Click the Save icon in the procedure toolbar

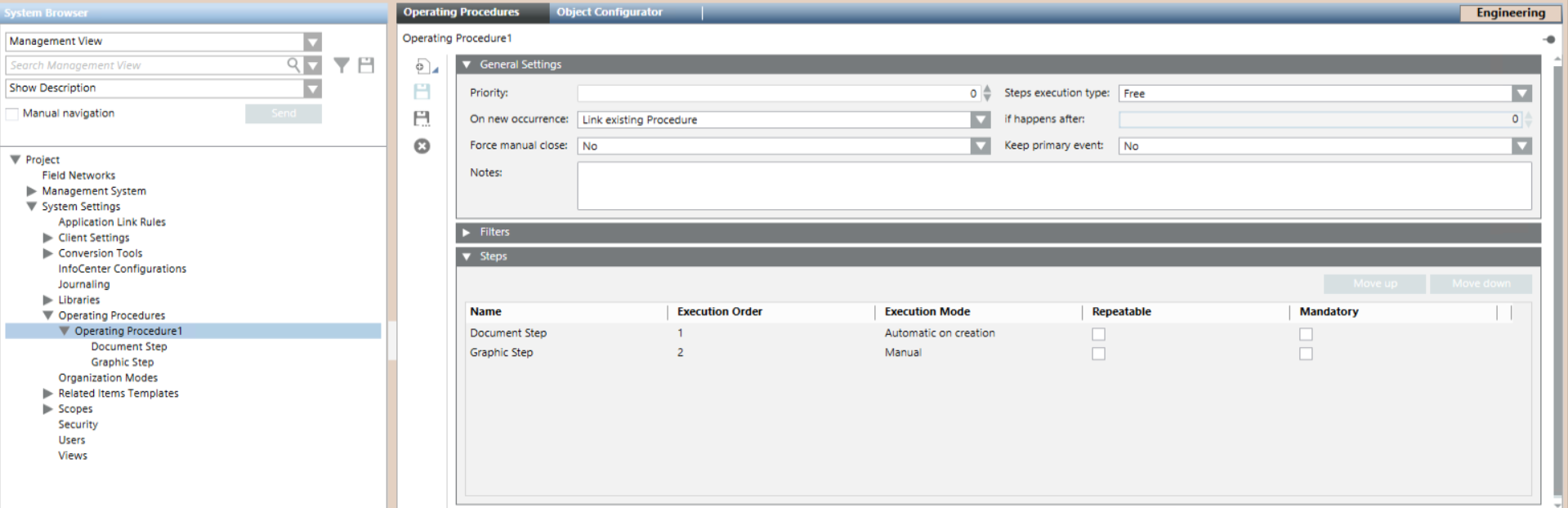click(422, 91)
